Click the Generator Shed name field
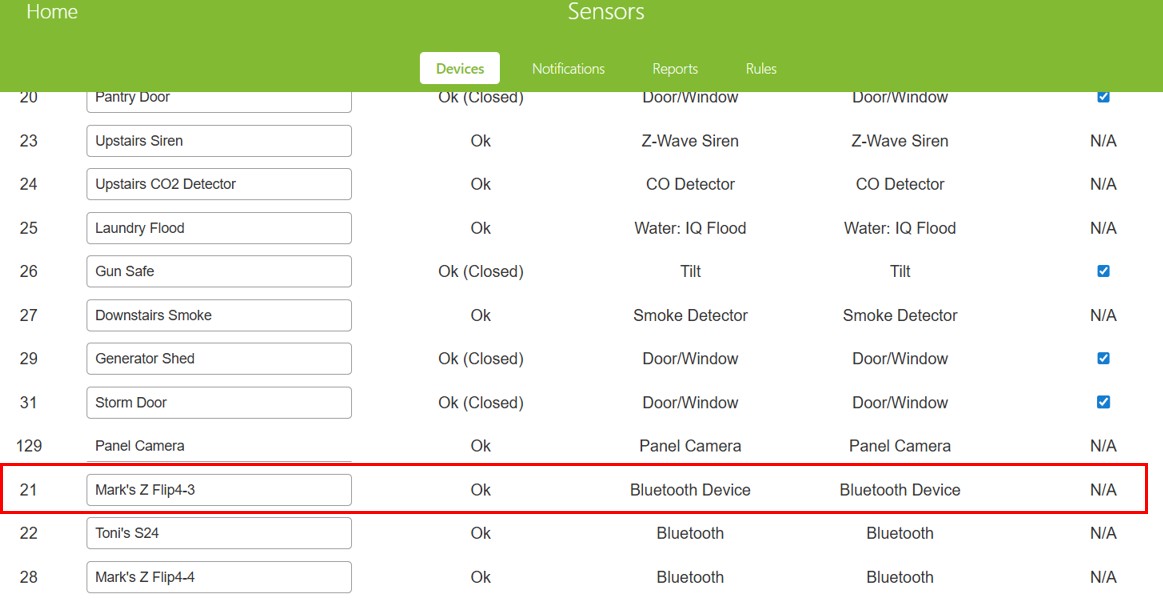Image resolution: width=1163 pixels, height=607 pixels. point(219,358)
